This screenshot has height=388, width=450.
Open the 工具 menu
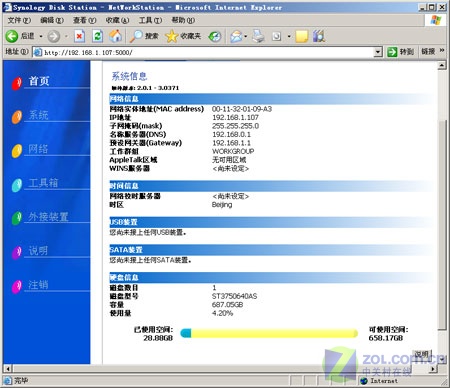click(150, 20)
